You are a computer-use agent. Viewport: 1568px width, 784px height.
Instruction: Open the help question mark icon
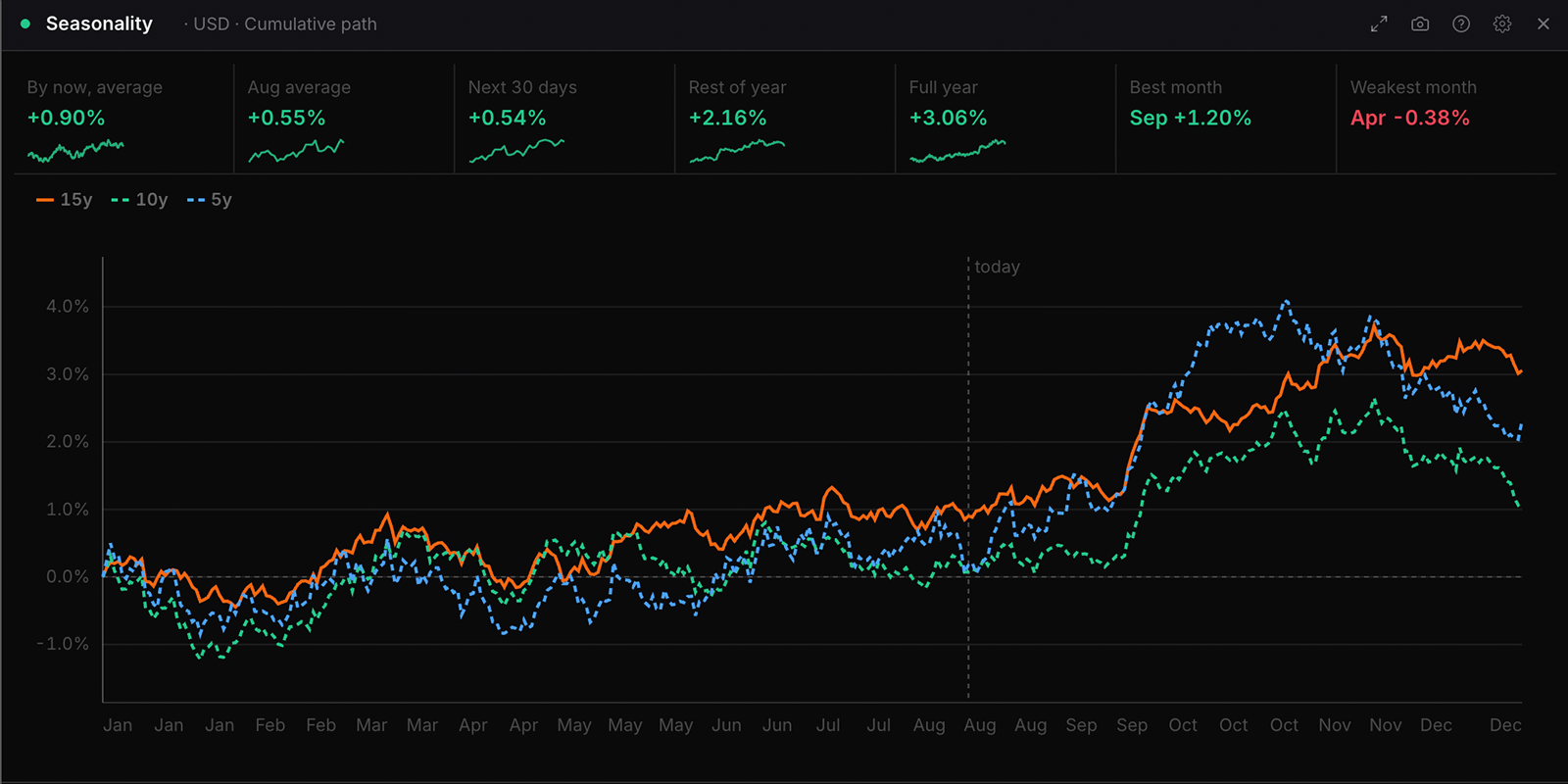pyautogui.click(x=1461, y=24)
